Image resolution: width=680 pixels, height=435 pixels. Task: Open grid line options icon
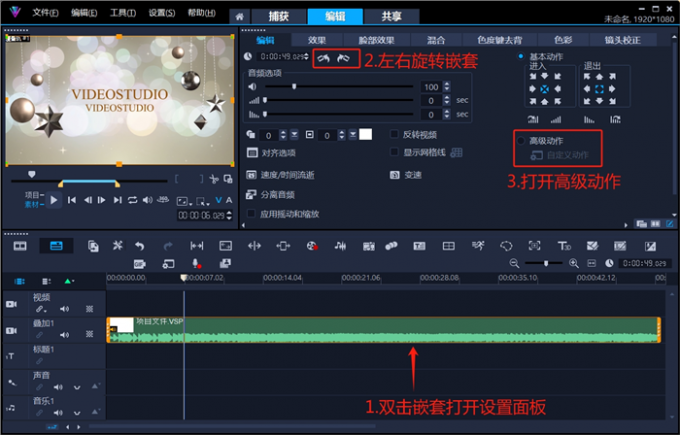point(456,152)
